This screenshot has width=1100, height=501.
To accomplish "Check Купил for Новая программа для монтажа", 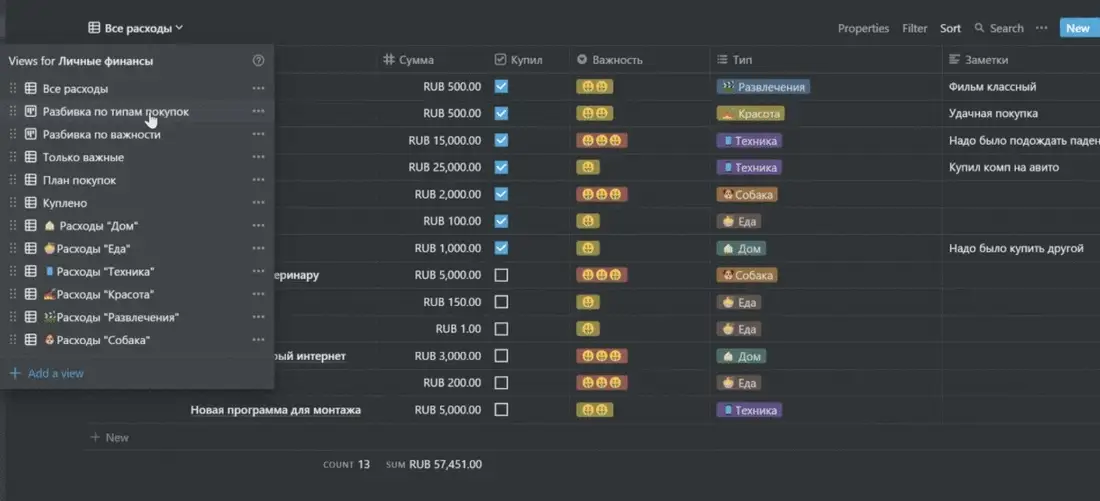I will 501,409.
